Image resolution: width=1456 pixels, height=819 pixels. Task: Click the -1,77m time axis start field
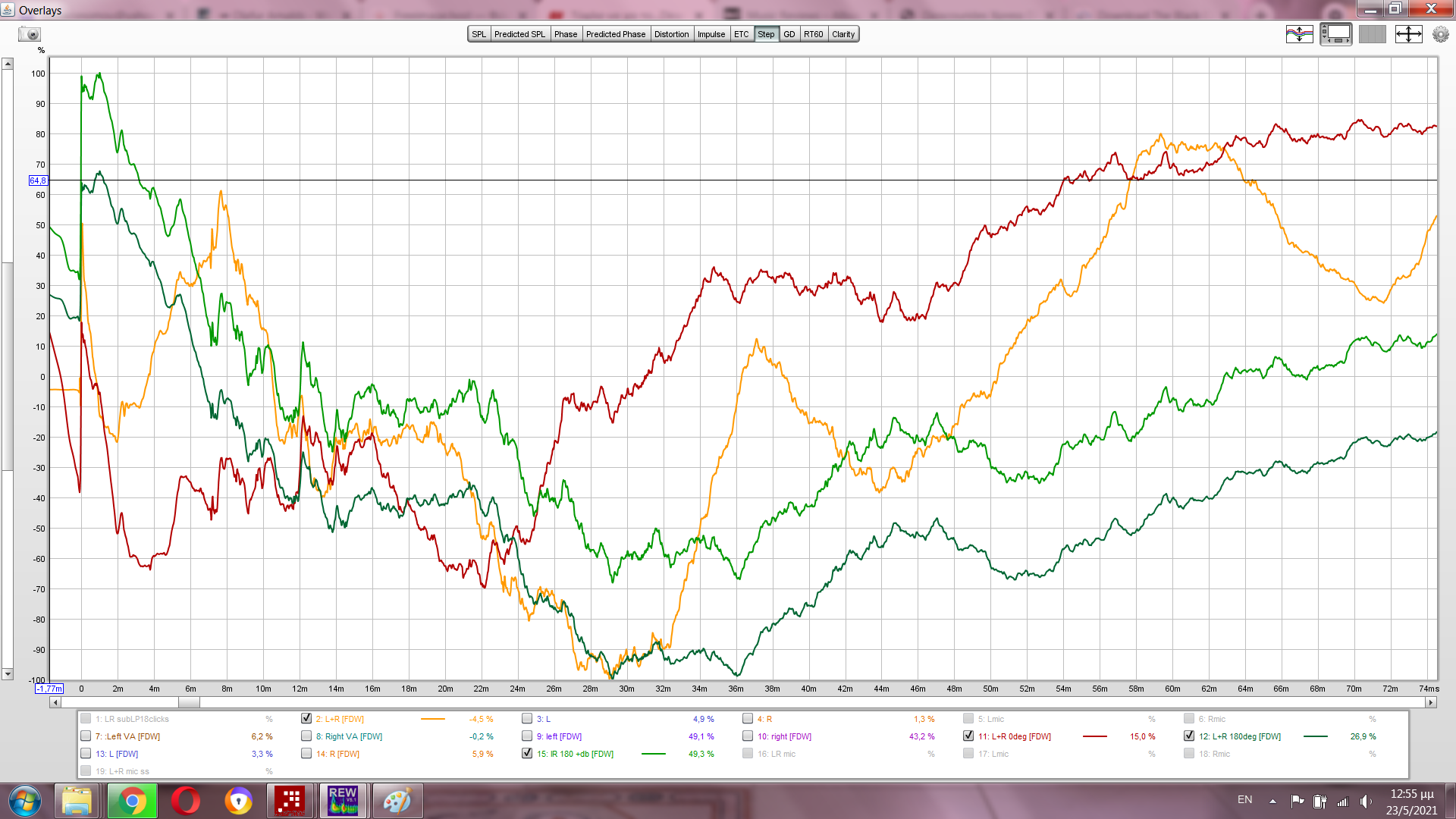[49, 689]
